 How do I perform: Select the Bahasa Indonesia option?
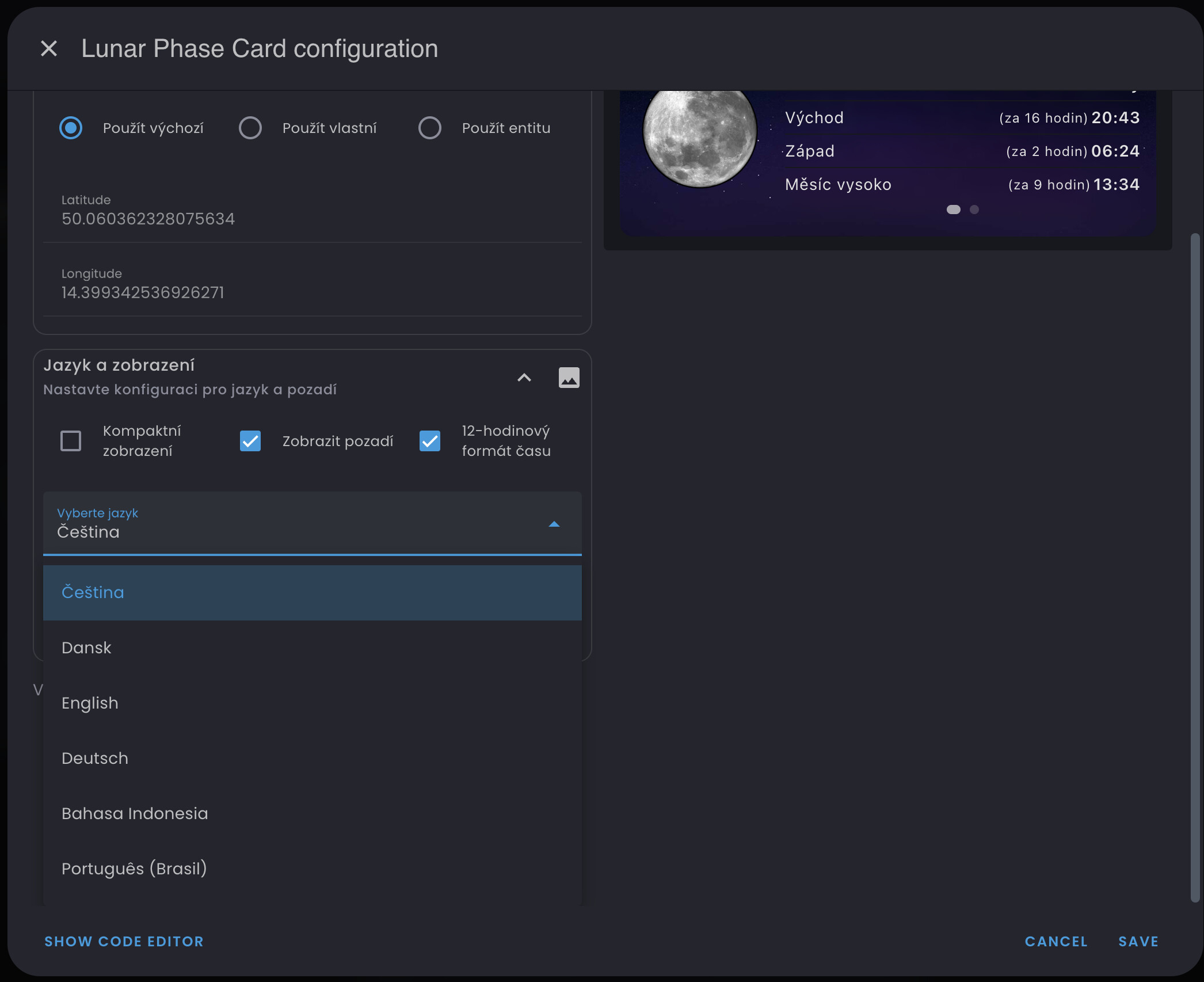pyautogui.click(x=135, y=813)
